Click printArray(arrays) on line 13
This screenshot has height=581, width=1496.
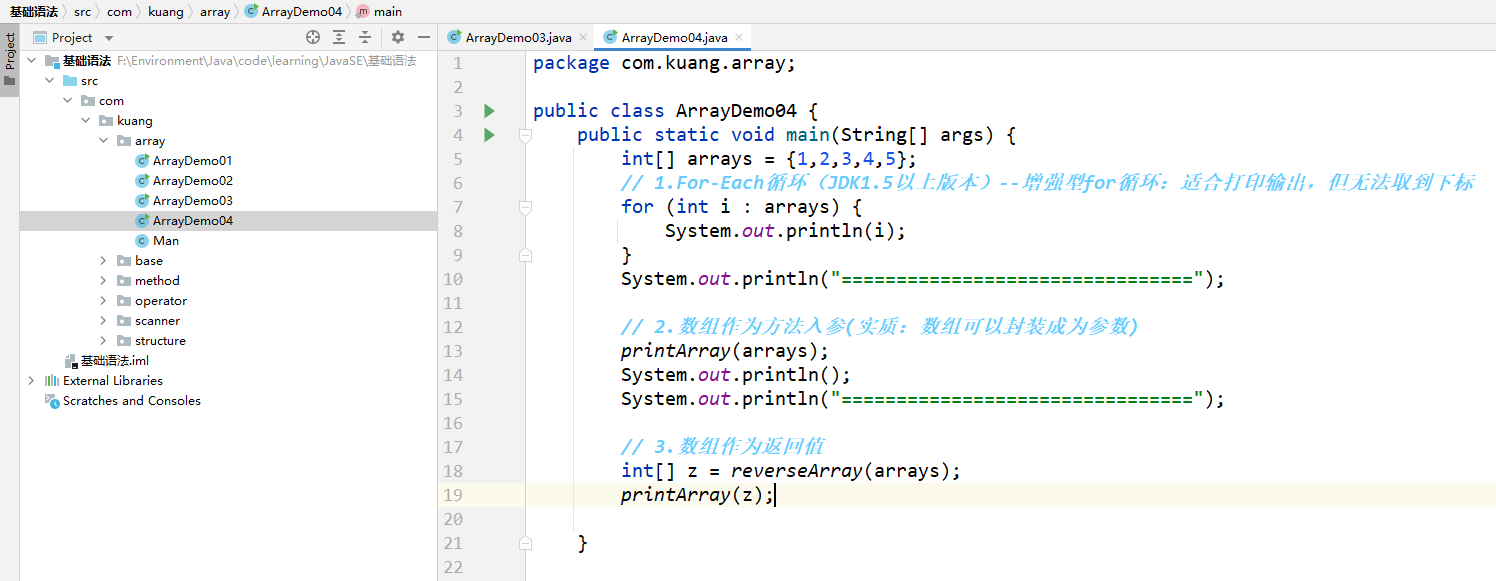tap(725, 351)
